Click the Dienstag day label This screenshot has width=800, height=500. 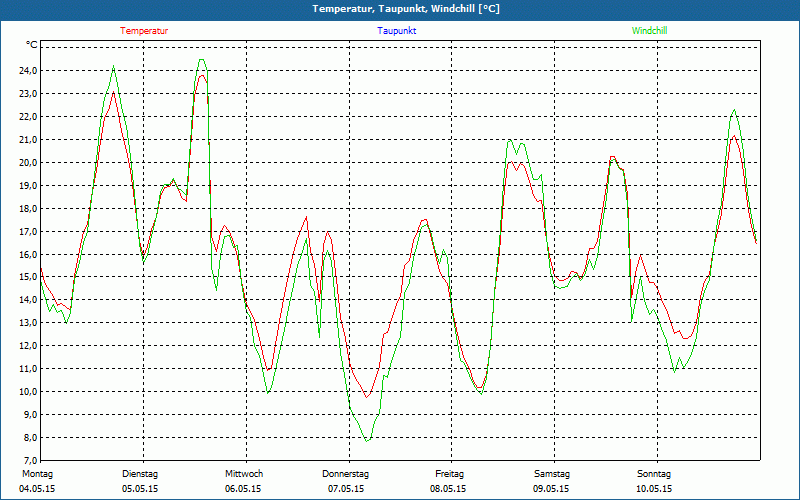tap(140, 474)
